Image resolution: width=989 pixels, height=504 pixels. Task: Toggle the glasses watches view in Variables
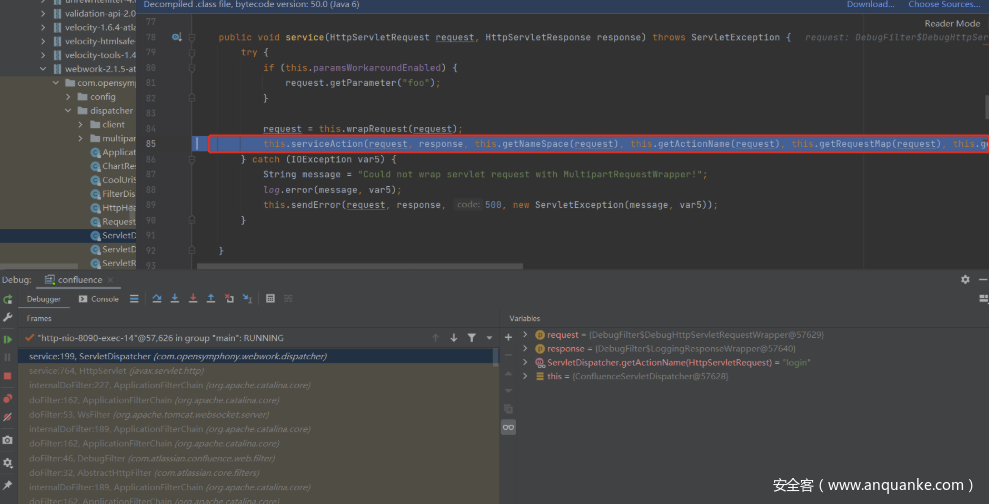point(508,427)
